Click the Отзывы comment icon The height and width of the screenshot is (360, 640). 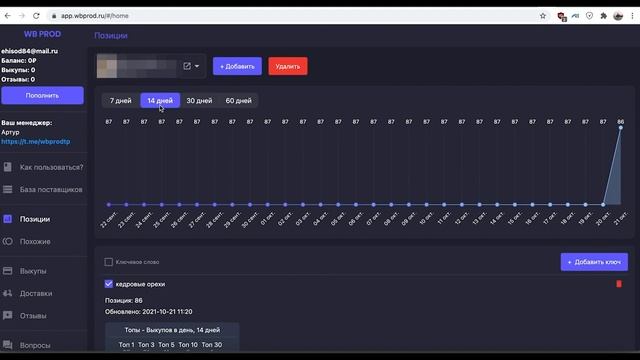click(x=8, y=316)
